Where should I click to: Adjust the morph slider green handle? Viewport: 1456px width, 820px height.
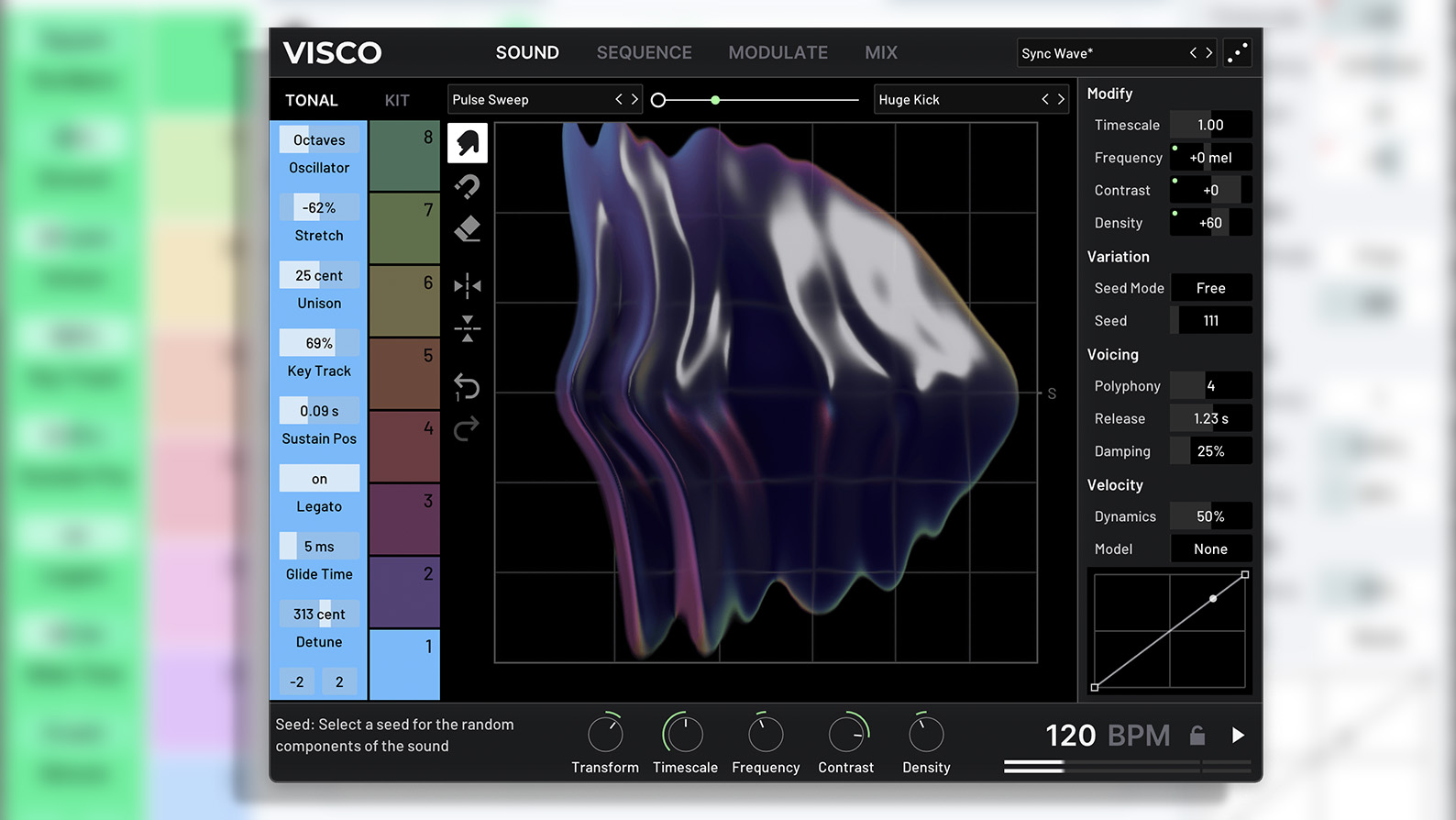click(715, 100)
